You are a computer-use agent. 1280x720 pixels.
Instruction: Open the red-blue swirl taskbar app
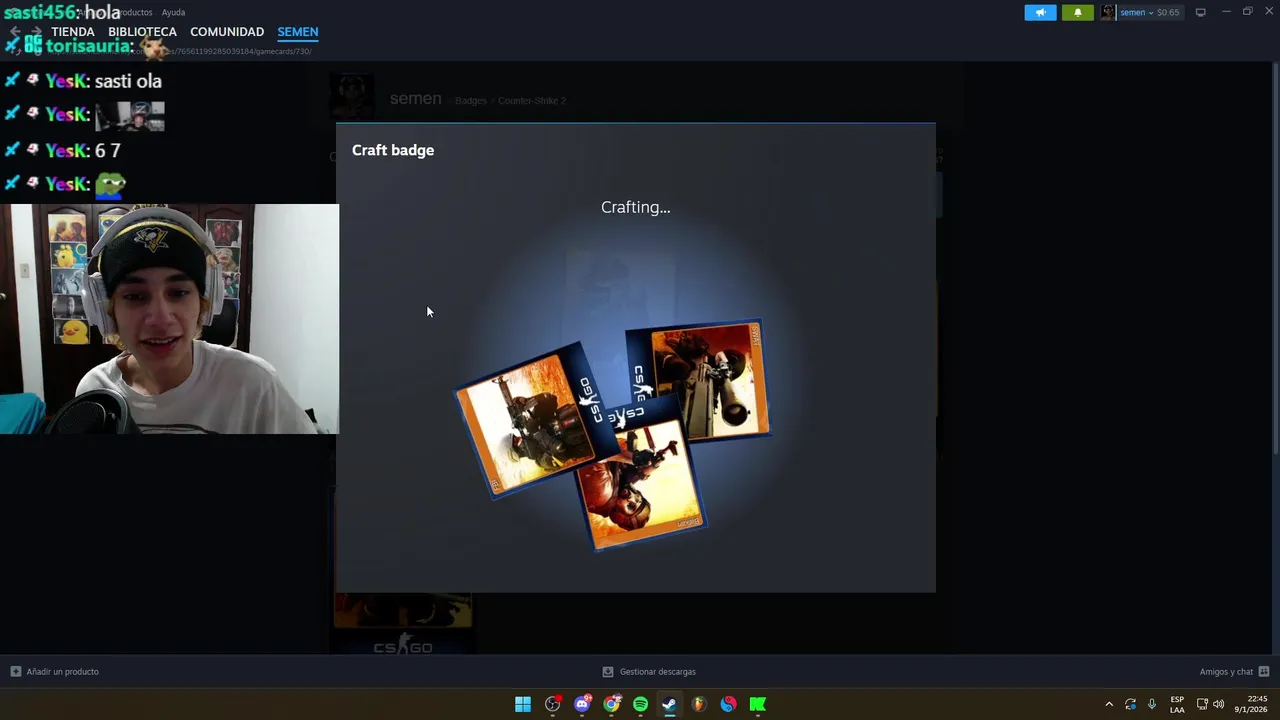728,704
